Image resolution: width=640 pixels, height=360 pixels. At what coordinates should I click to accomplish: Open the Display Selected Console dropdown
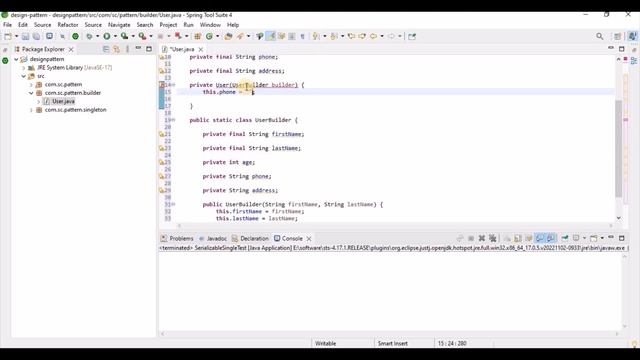click(x=584, y=238)
